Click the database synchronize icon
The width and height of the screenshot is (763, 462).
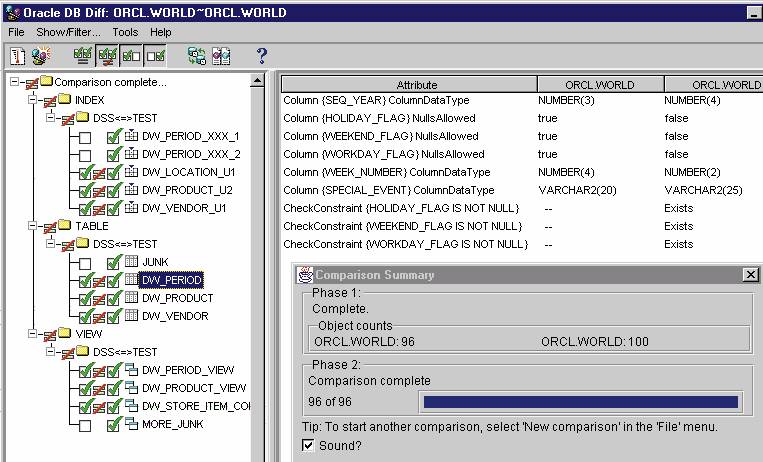click(197, 56)
